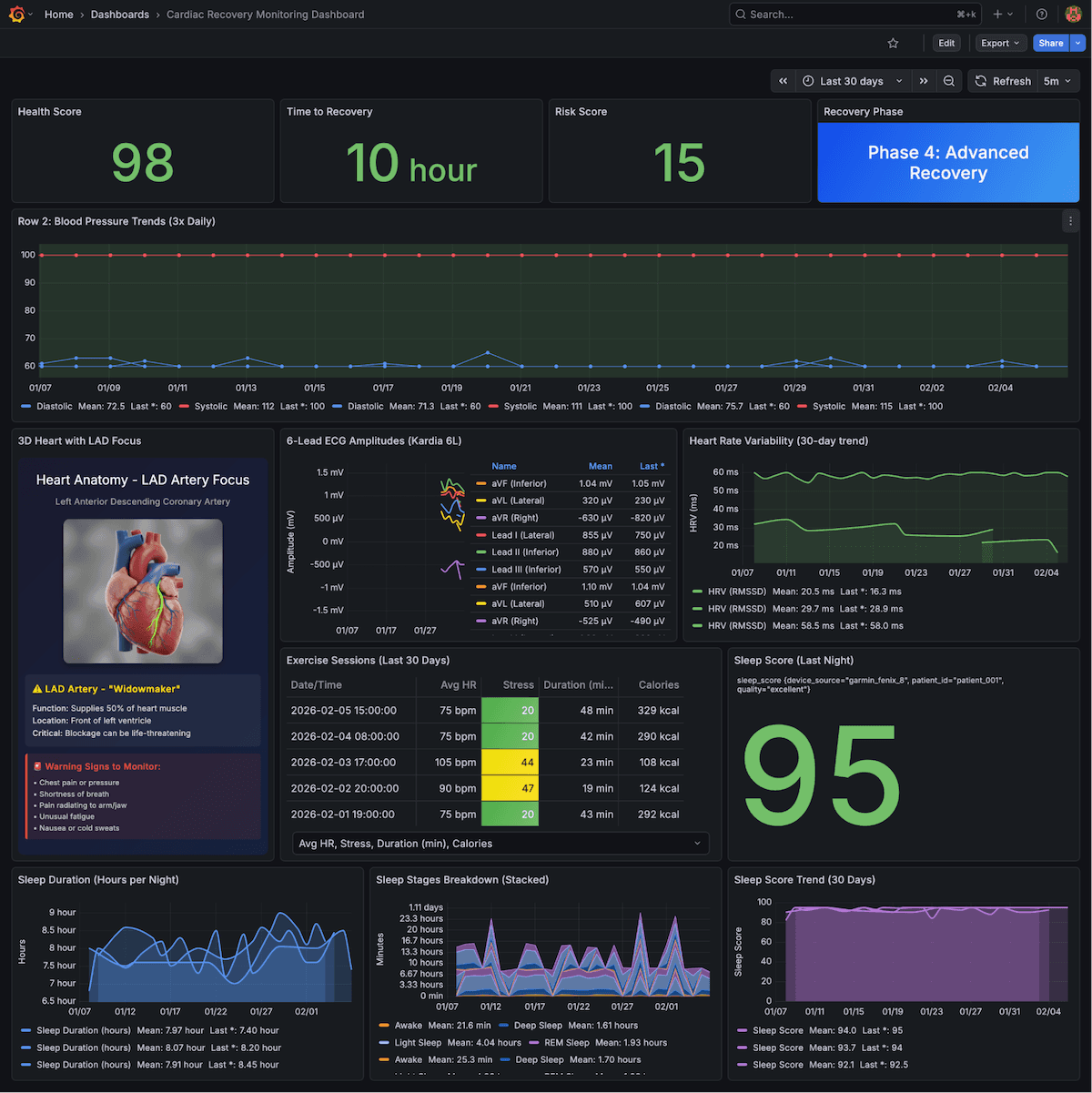Zoom out the dashboard time range
Image resolution: width=1092 pixels, height=1093 pixels.
tap(949, 81)
